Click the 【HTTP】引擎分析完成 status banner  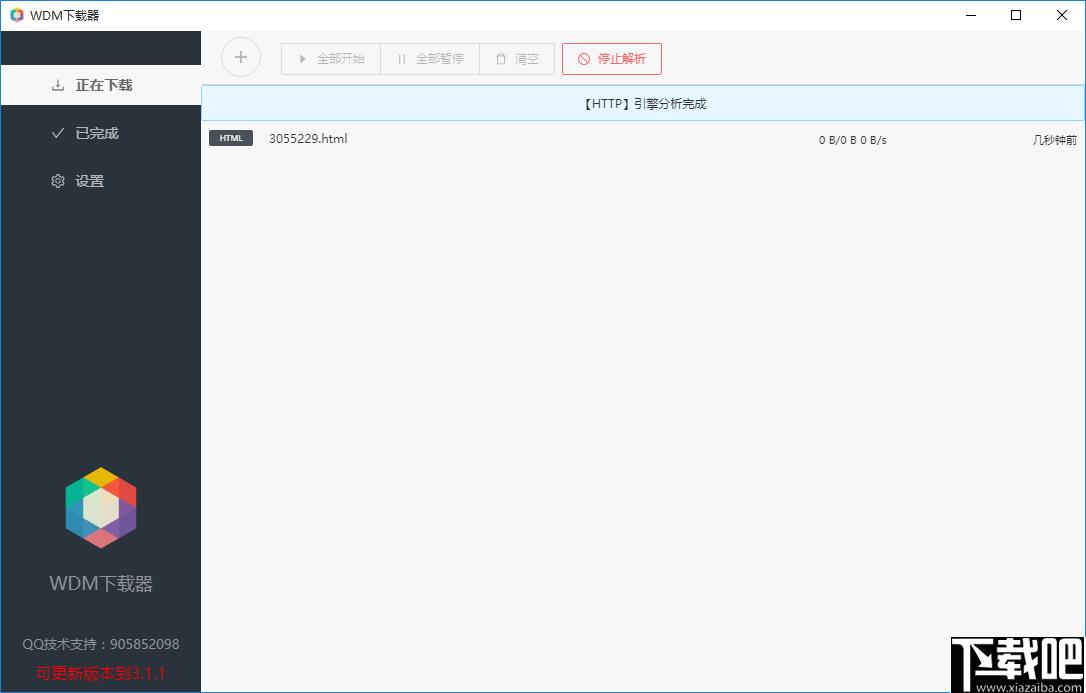coord(643,104)
